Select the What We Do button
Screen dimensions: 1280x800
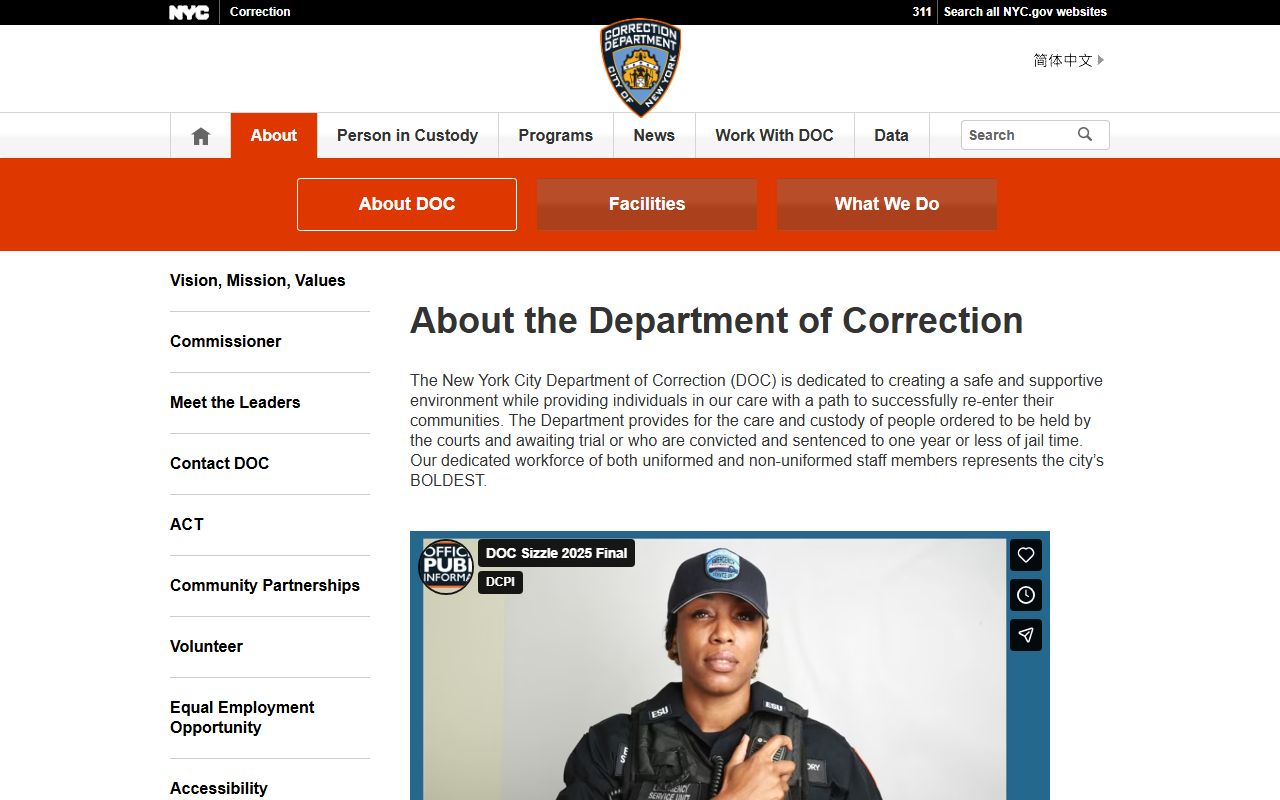coord(887,204)
